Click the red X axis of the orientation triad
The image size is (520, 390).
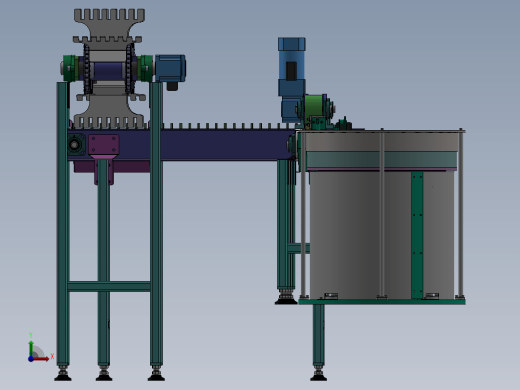click(41, 359)
